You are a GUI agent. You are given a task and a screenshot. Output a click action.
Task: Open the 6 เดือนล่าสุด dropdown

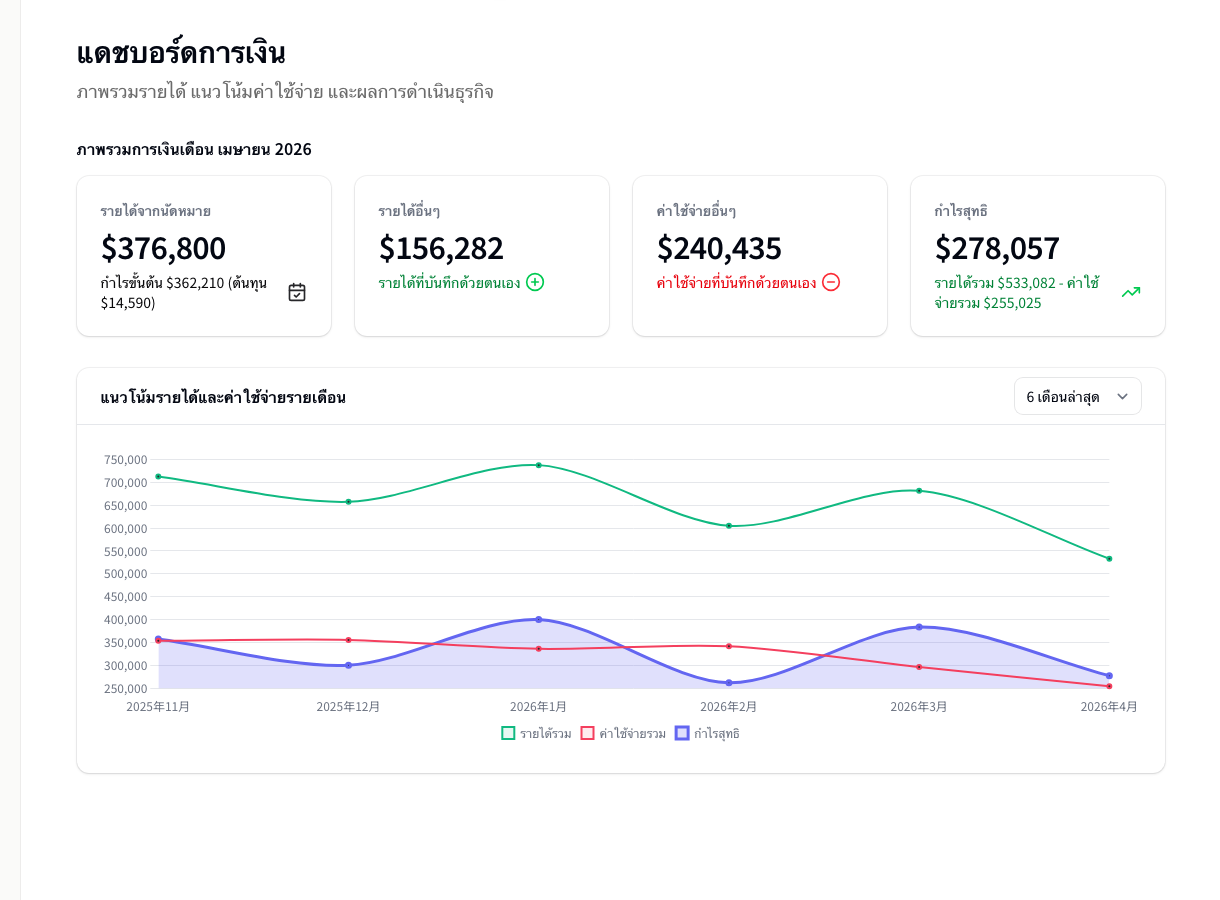[x=1078, y=396]
